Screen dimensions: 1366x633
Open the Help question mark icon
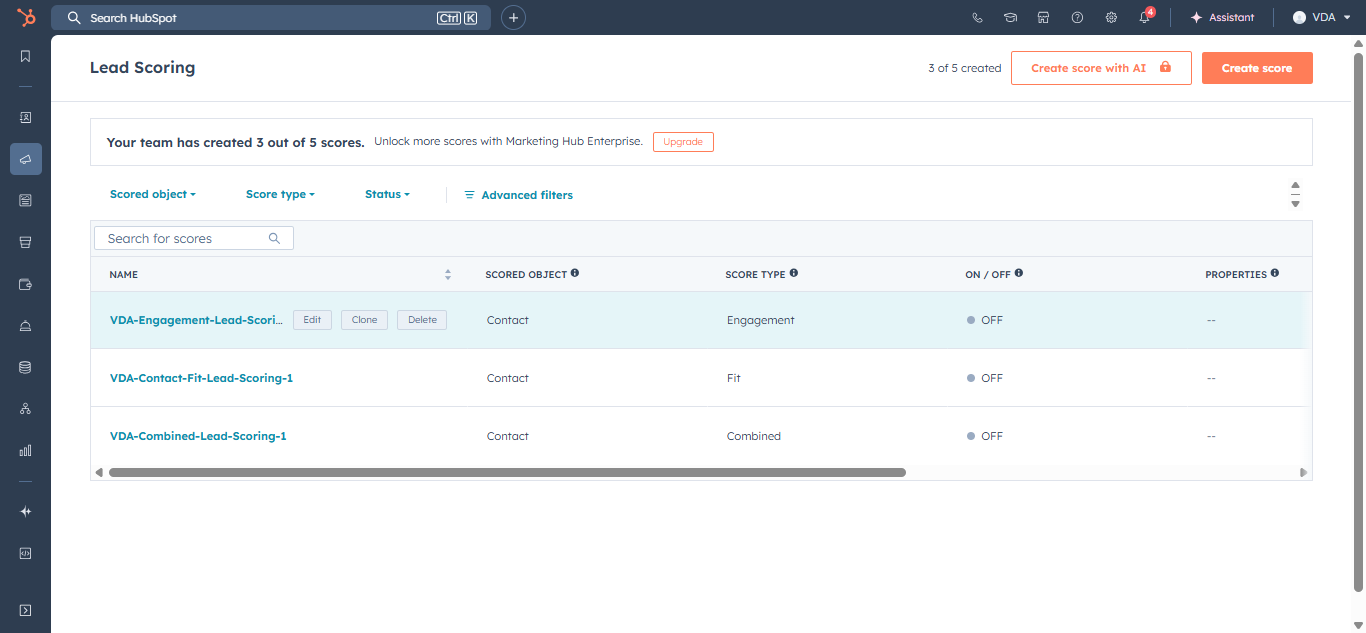click(1077, 17)
